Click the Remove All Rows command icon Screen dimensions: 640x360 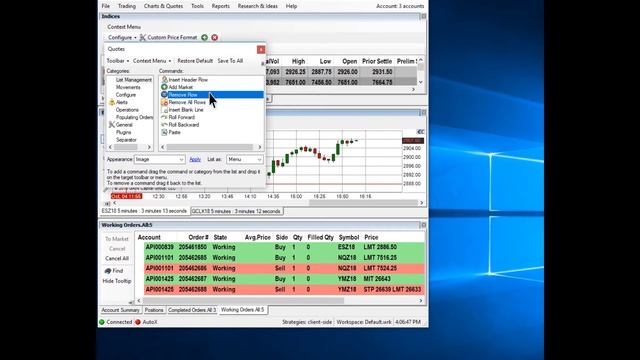(164, 102)
